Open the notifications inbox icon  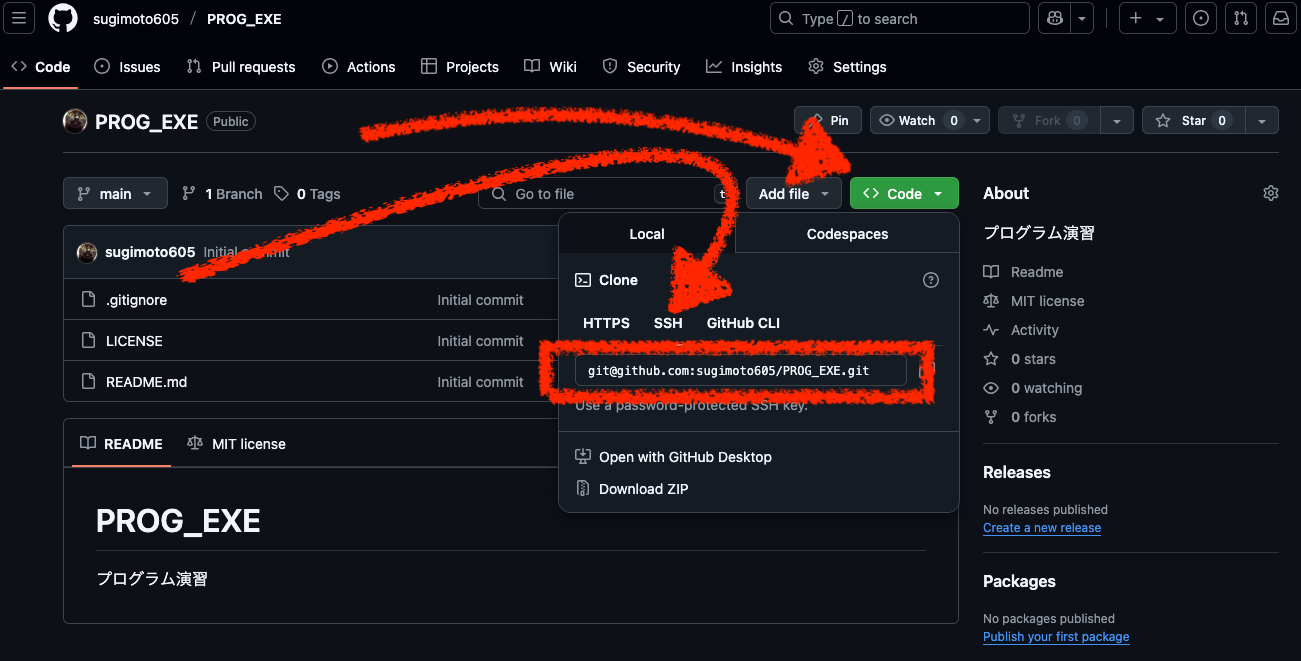[1281, 18]
